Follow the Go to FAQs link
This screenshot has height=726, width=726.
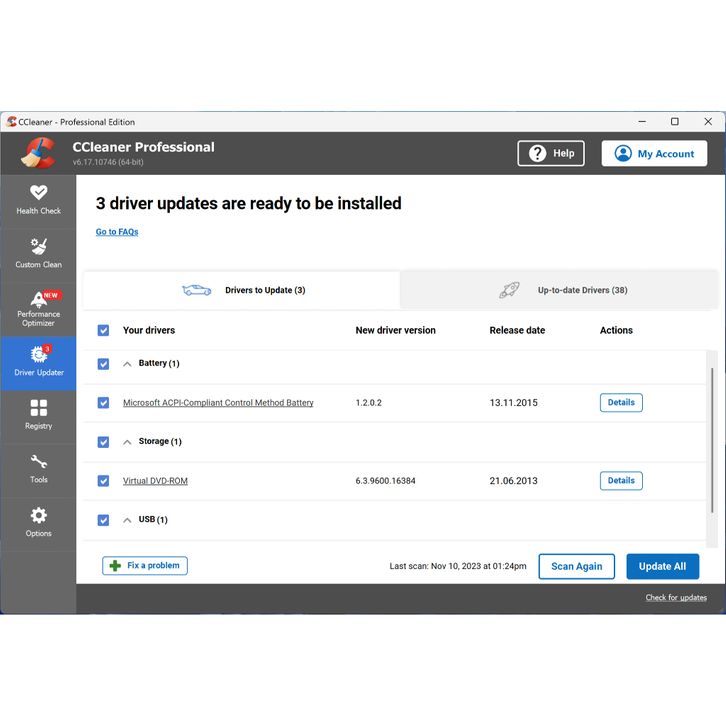[117, 232]
